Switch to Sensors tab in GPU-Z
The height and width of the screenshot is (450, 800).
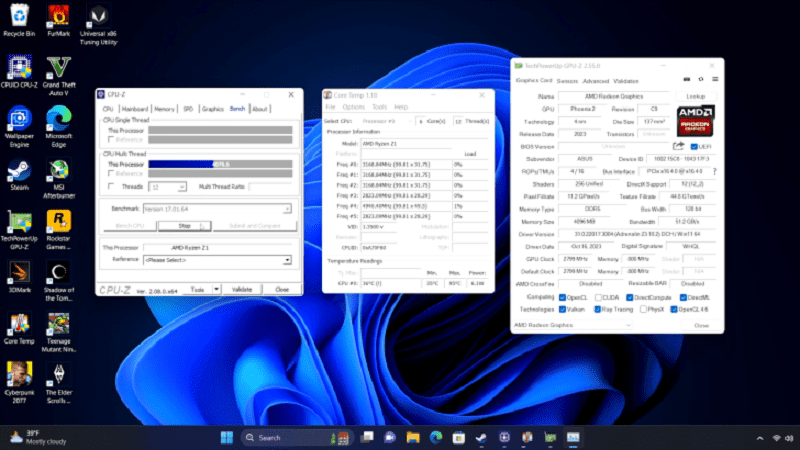[x=567, y=81]
